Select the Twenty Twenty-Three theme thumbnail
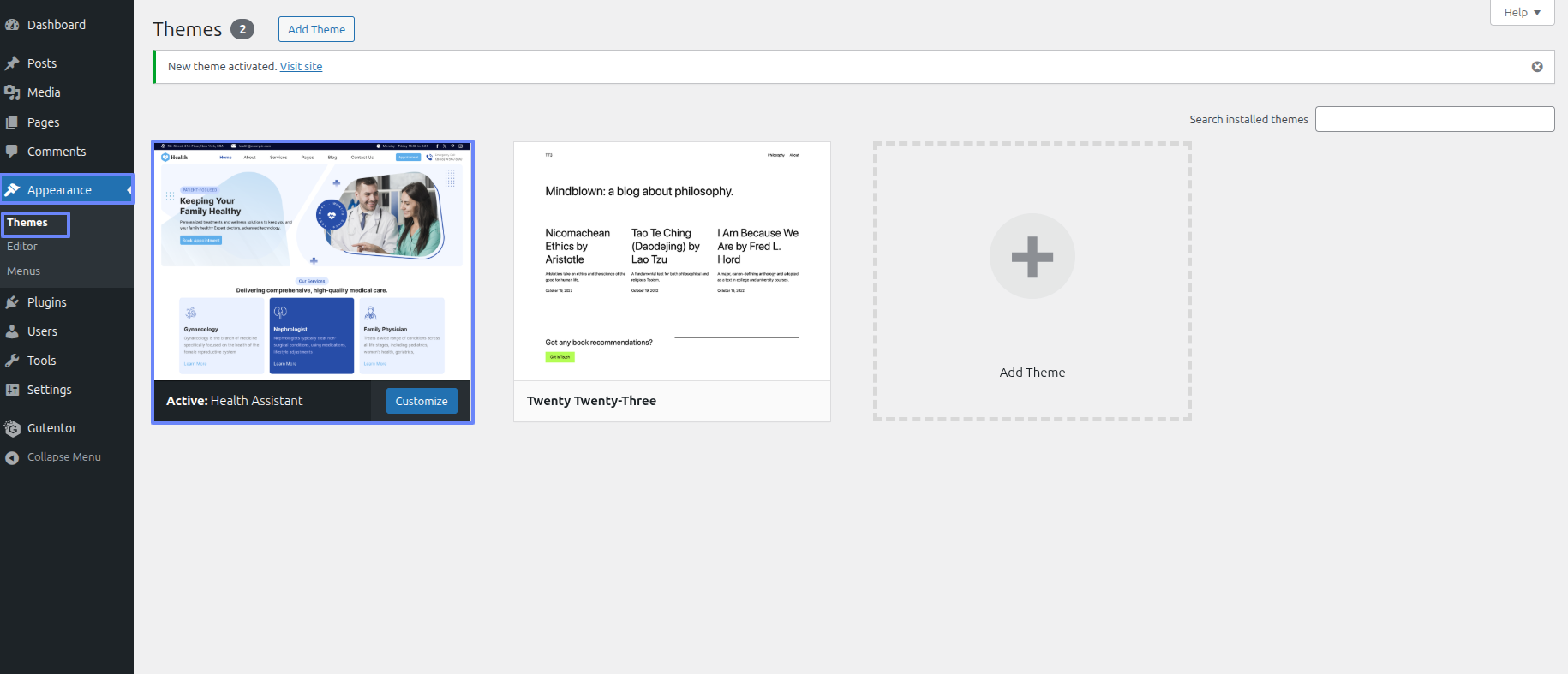 coord(672,261)
